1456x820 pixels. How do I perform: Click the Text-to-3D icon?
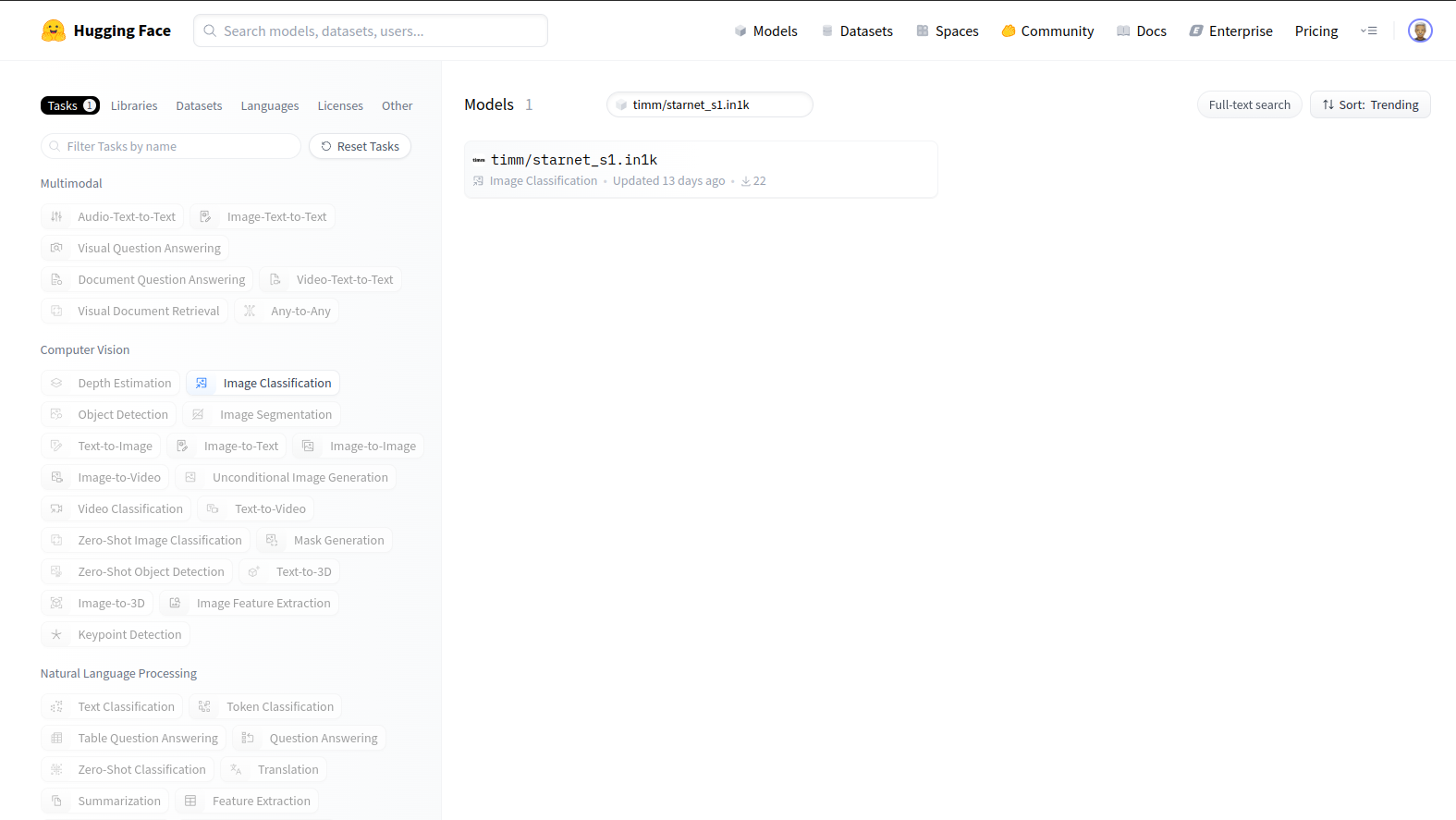pyautogui.click(x=254, y=571)
